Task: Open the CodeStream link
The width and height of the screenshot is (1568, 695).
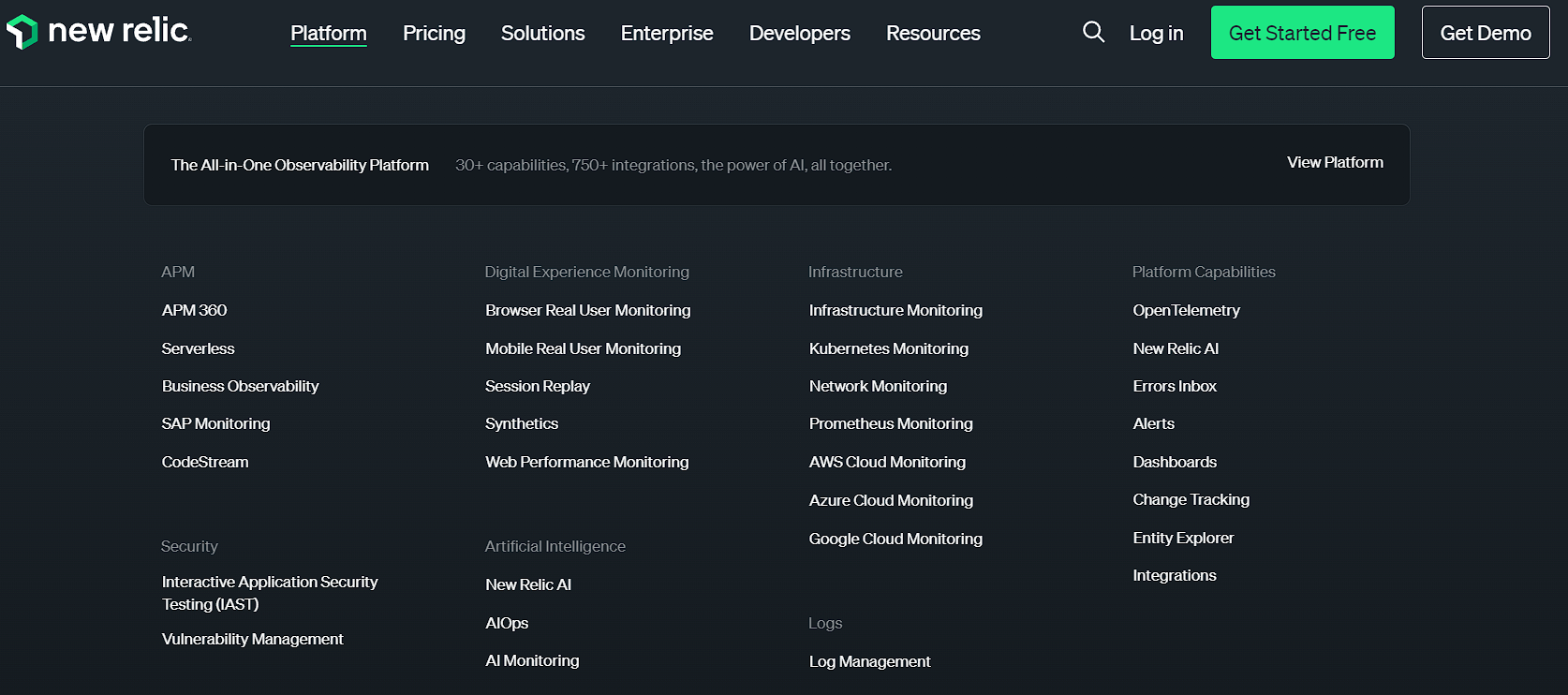Action: pos(205,462)
